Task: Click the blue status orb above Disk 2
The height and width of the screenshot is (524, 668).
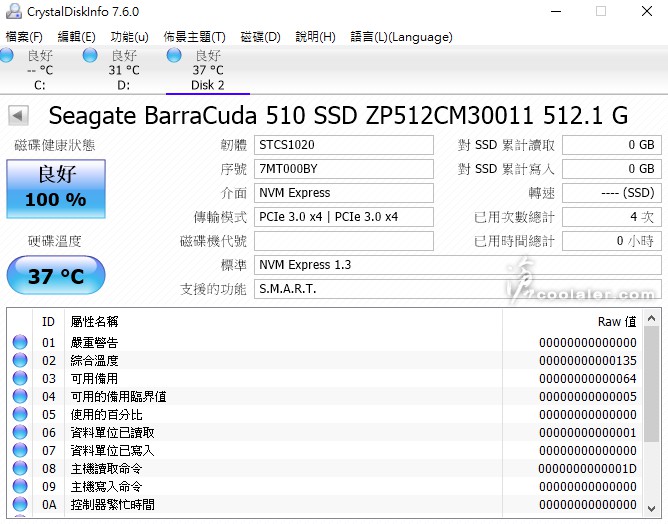Action: click(174, 55)
